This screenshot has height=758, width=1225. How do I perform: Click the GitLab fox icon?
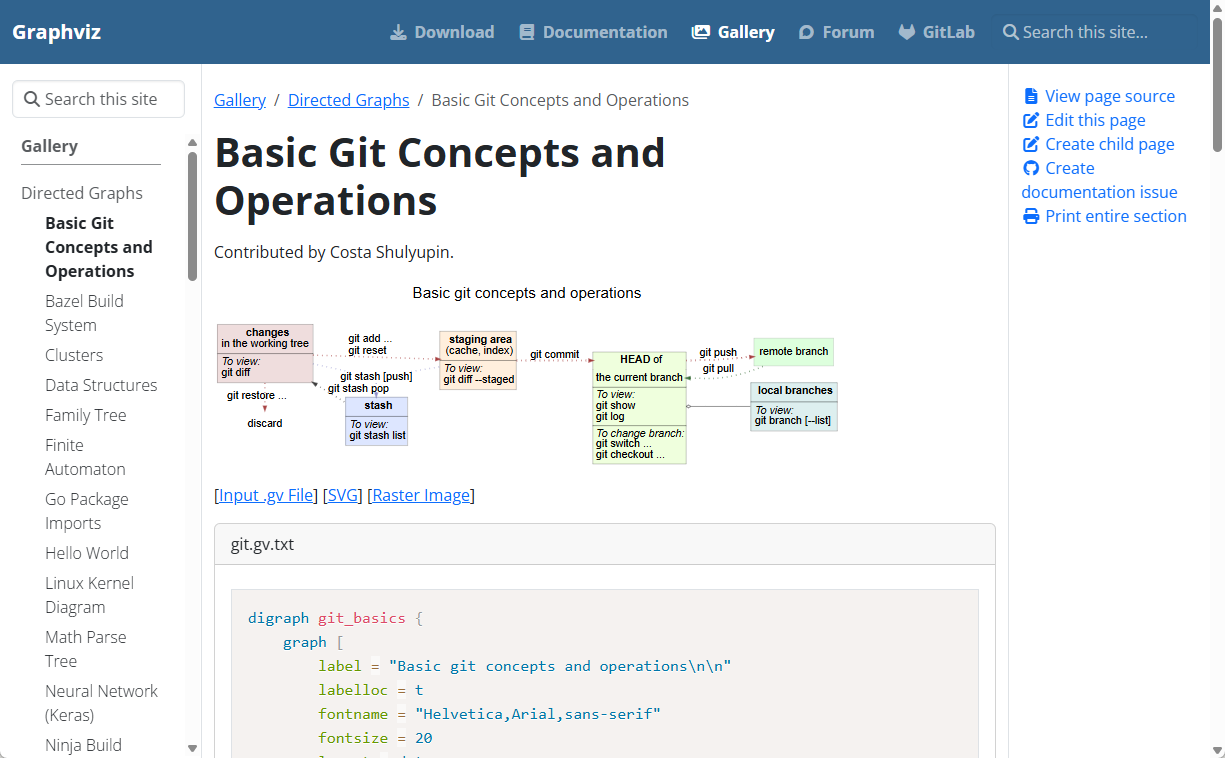907,32
